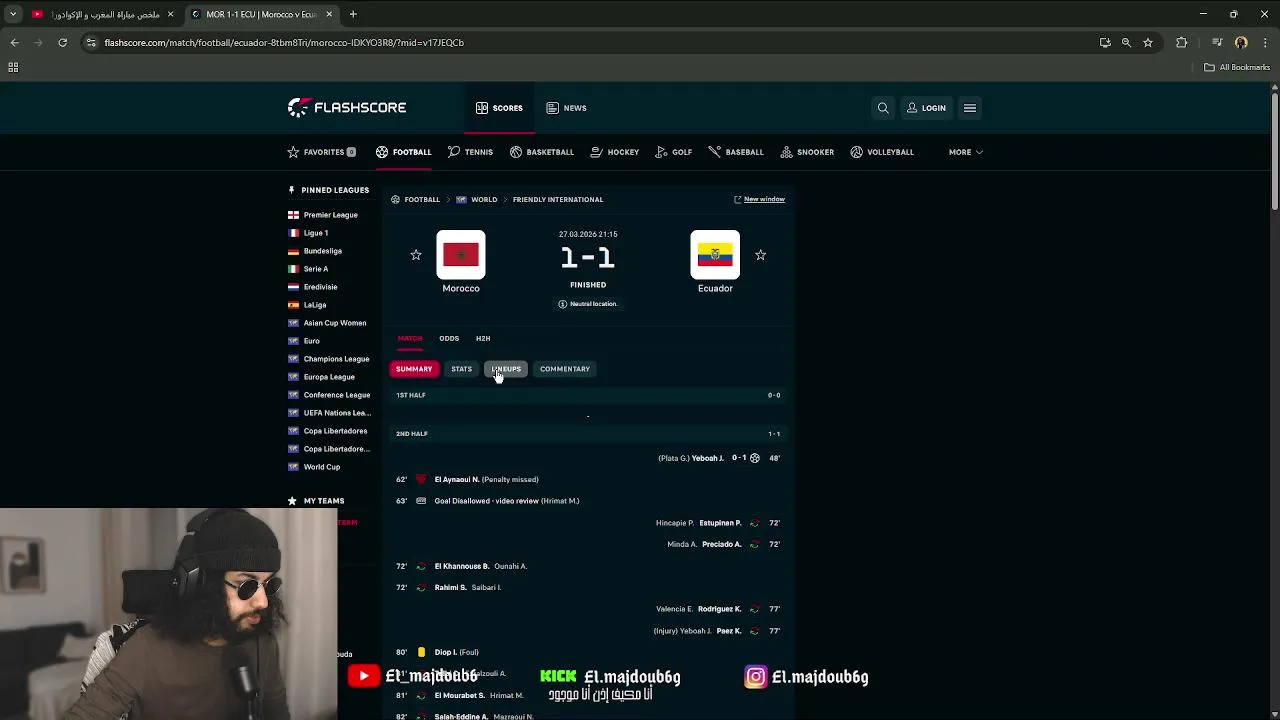Screen dimensions: 1280x720
Task: Click the Morocco team name
Action: tap(461, 288)
